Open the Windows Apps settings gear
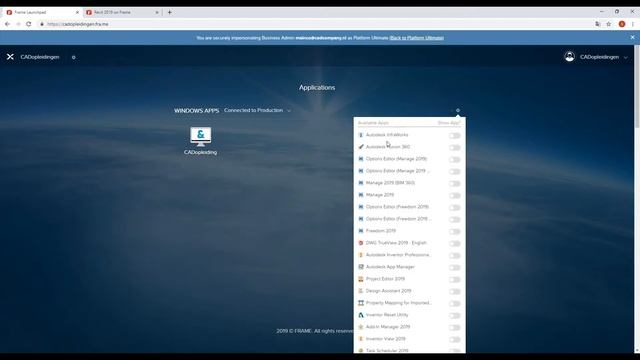This screenshot has width=640, height=360. coord(458,110)
